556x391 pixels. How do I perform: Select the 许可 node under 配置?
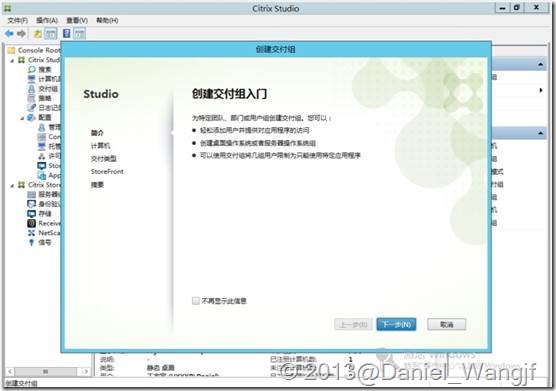coord(49,156)
